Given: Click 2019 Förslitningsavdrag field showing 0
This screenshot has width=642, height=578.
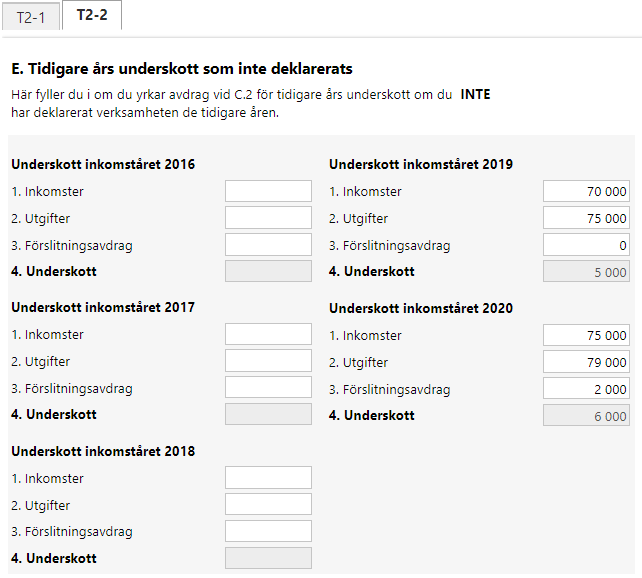Looking at the screenshot, I should (x=586, y=245).
